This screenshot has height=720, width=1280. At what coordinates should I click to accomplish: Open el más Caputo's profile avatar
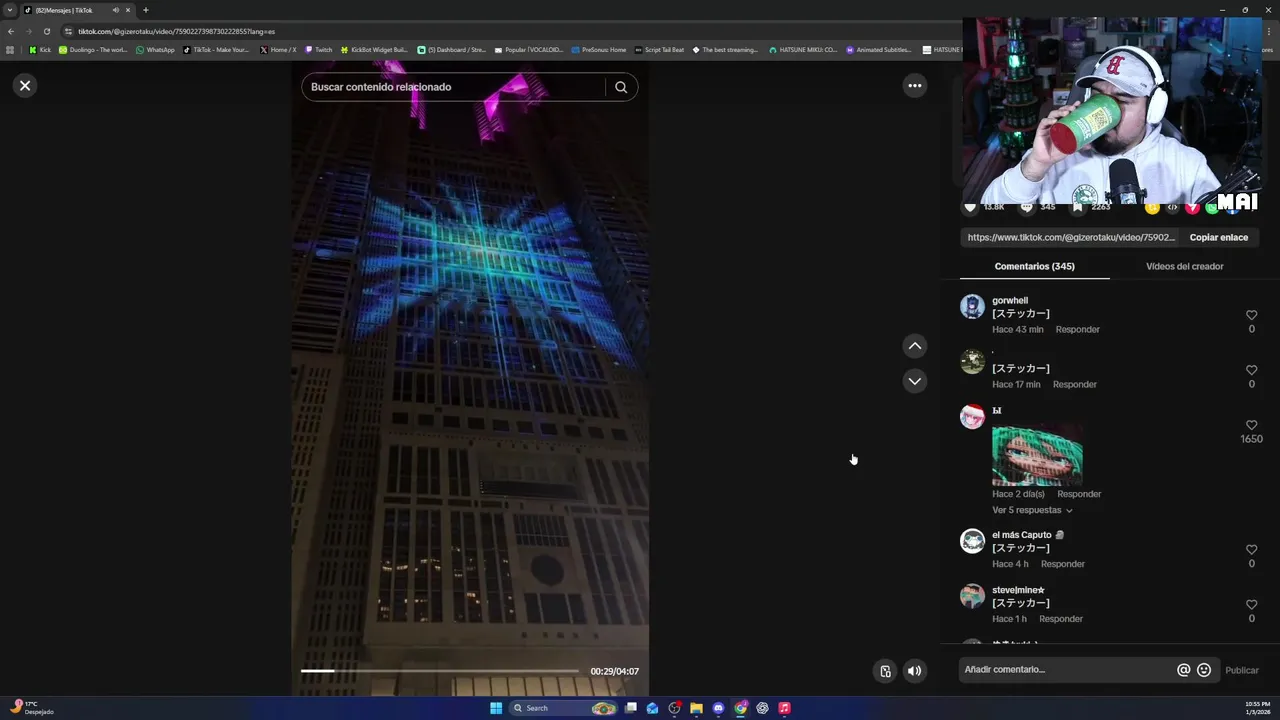[x=972, y=542]
